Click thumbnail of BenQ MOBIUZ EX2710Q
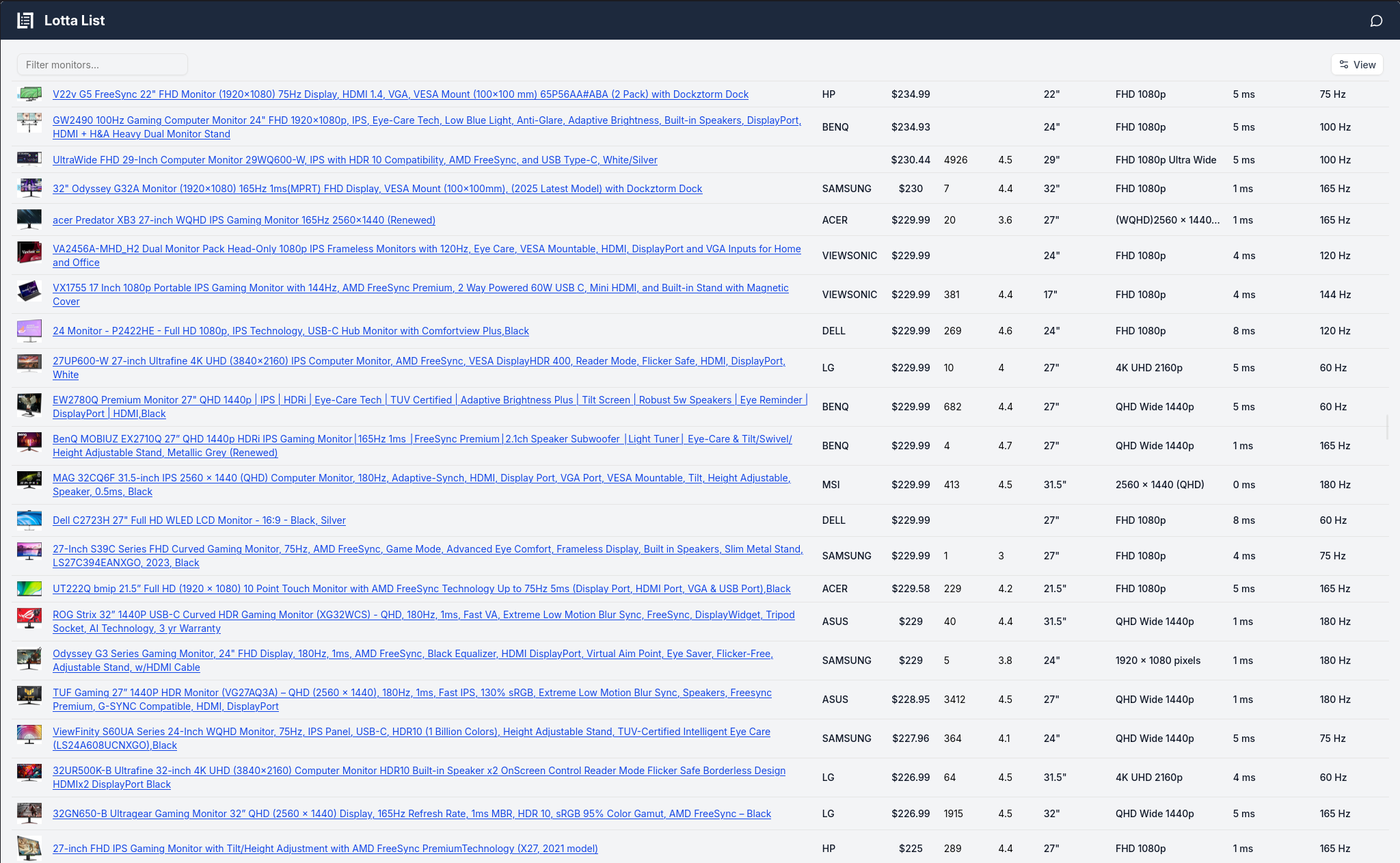The width and height of the screenshot is (1400, 863). pos(29,442)
